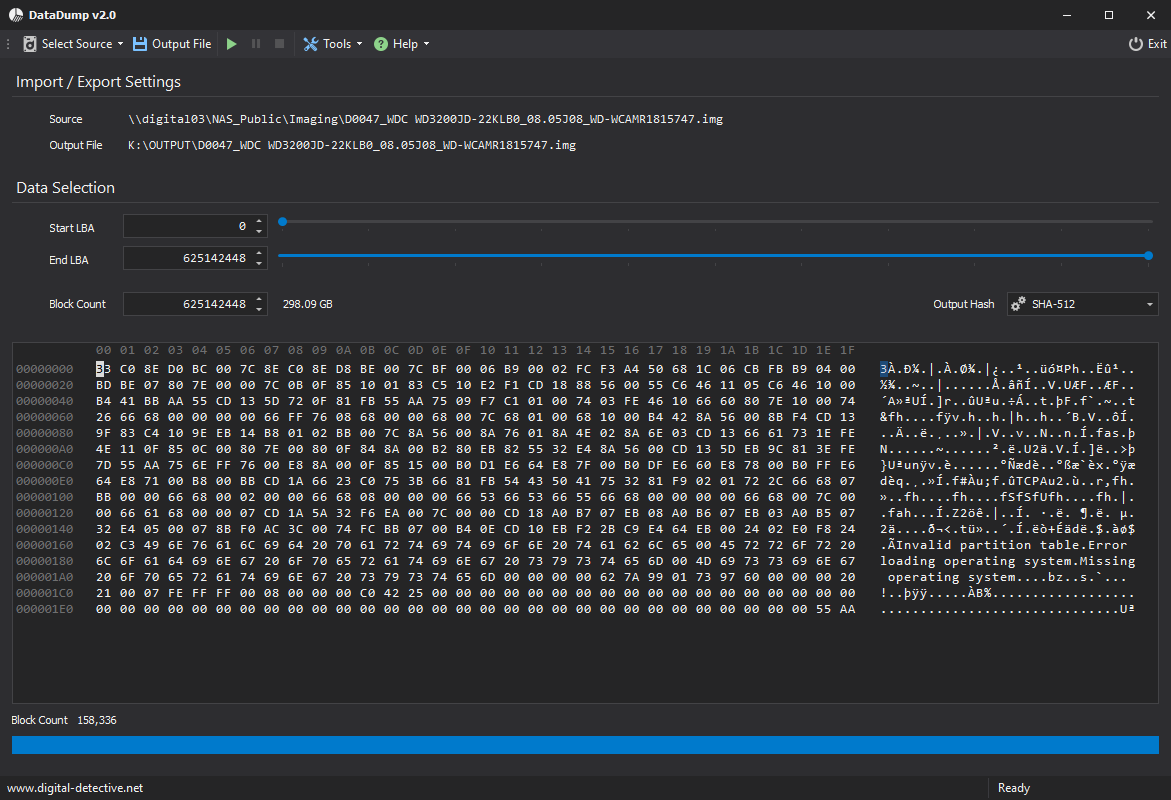Viewport: 1171px width, 800px height.
Task: Click the stop button in toolbar
Action: click(x=279, y=44)
